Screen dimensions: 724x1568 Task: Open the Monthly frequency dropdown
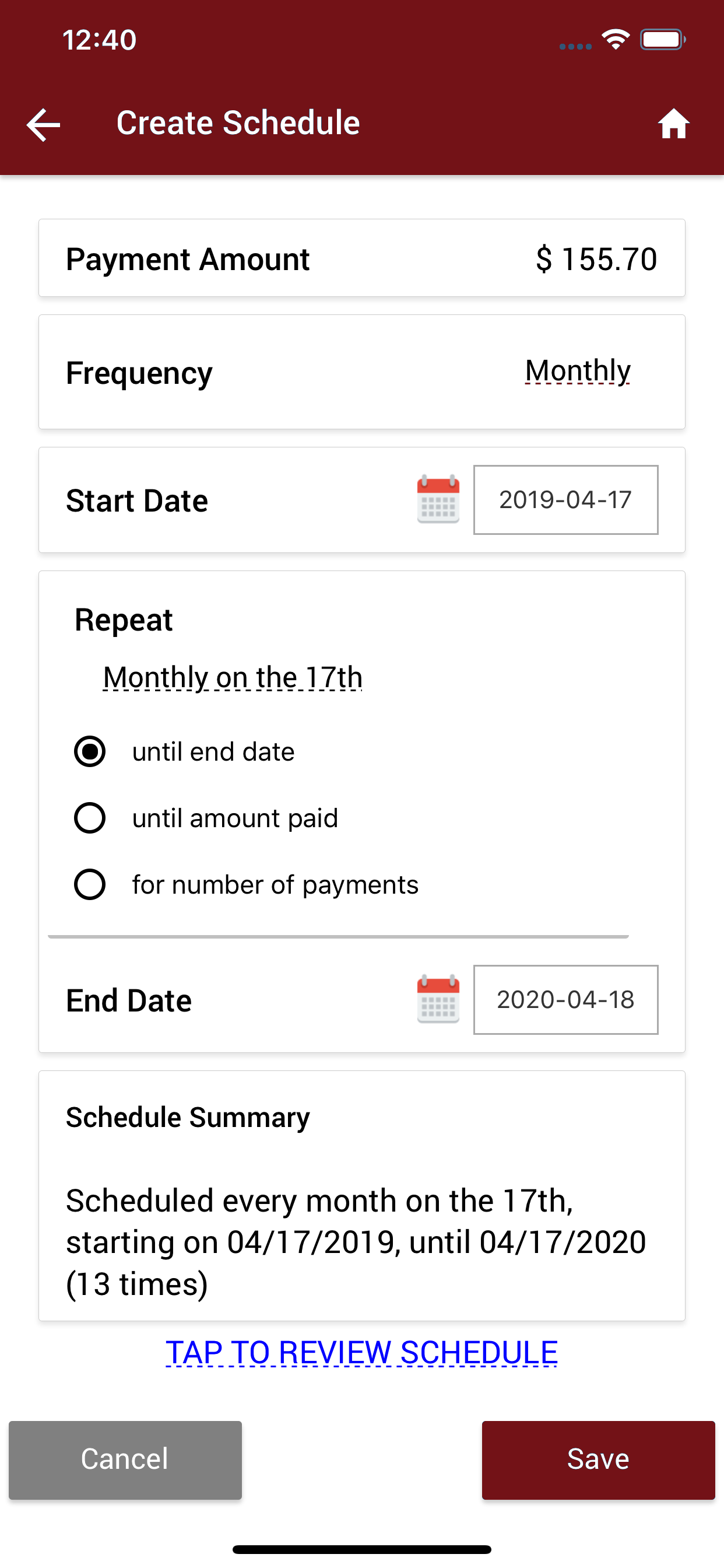click(x=577, y=370)
